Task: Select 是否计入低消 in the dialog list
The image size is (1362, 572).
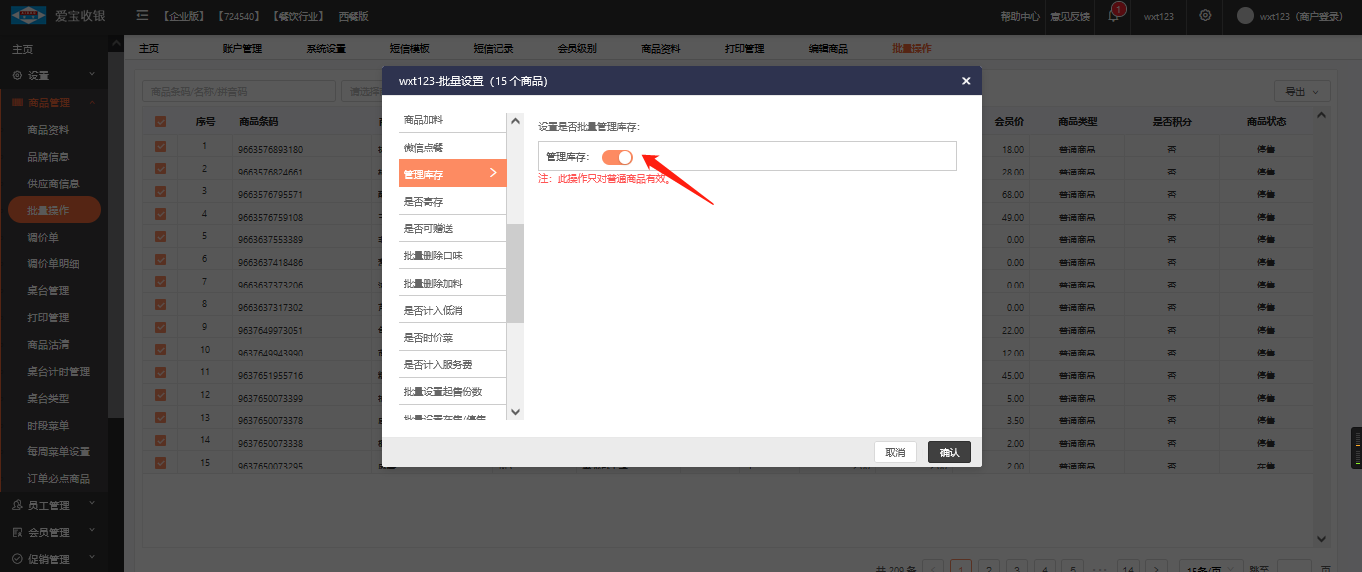Action: tap(452, 310)
